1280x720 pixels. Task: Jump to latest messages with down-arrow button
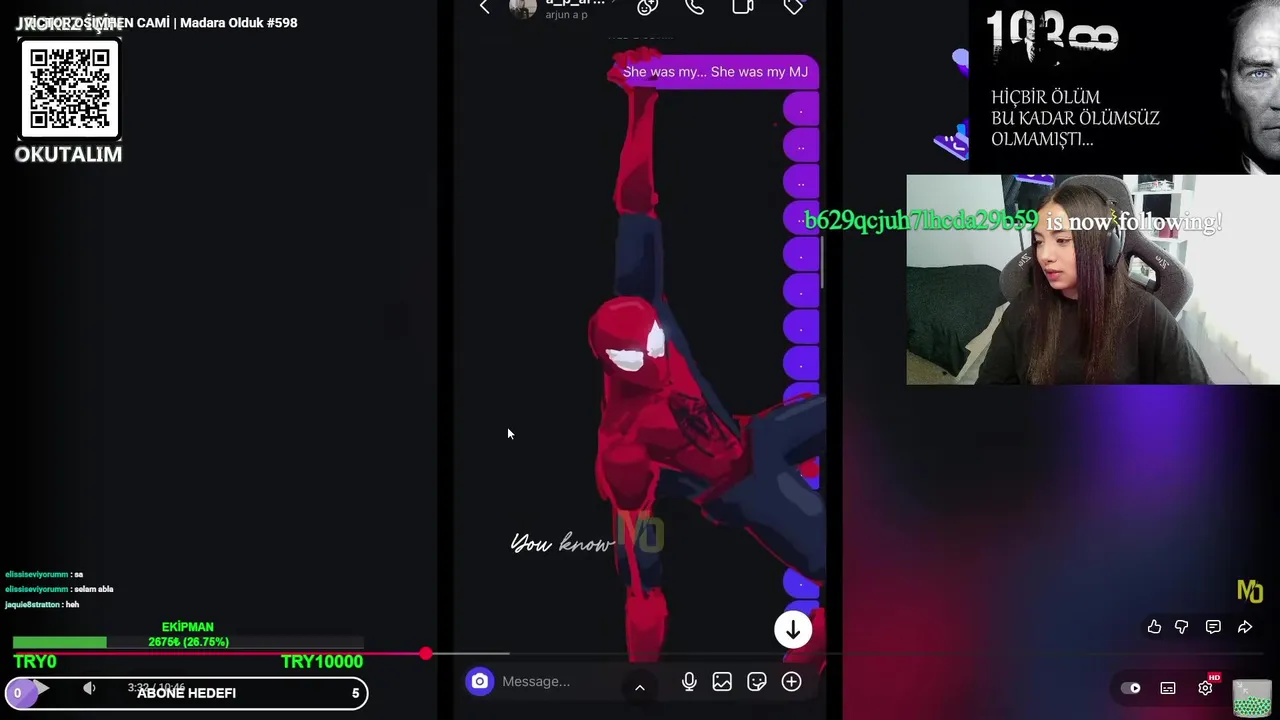coord(793,630)
